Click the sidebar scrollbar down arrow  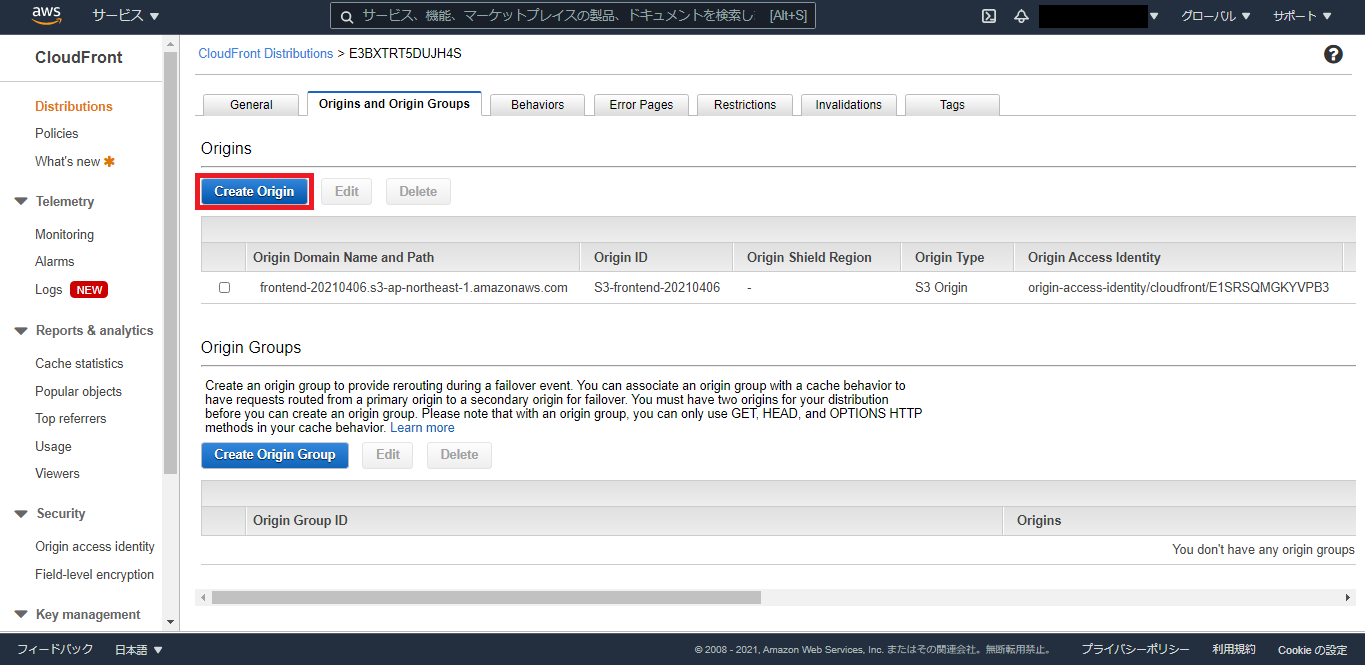170,622
